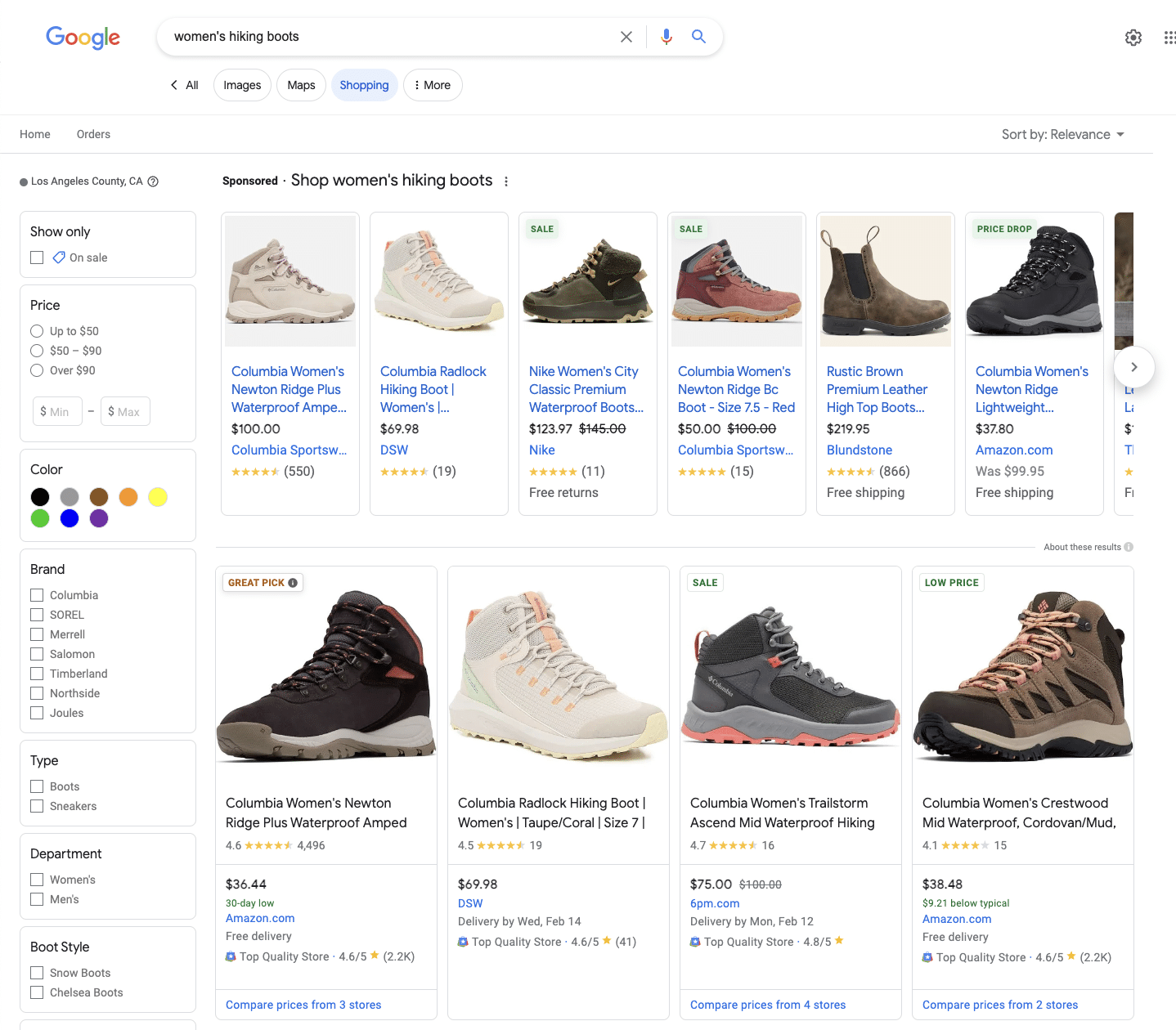Check the Timberland brand filter

point(37,674)
